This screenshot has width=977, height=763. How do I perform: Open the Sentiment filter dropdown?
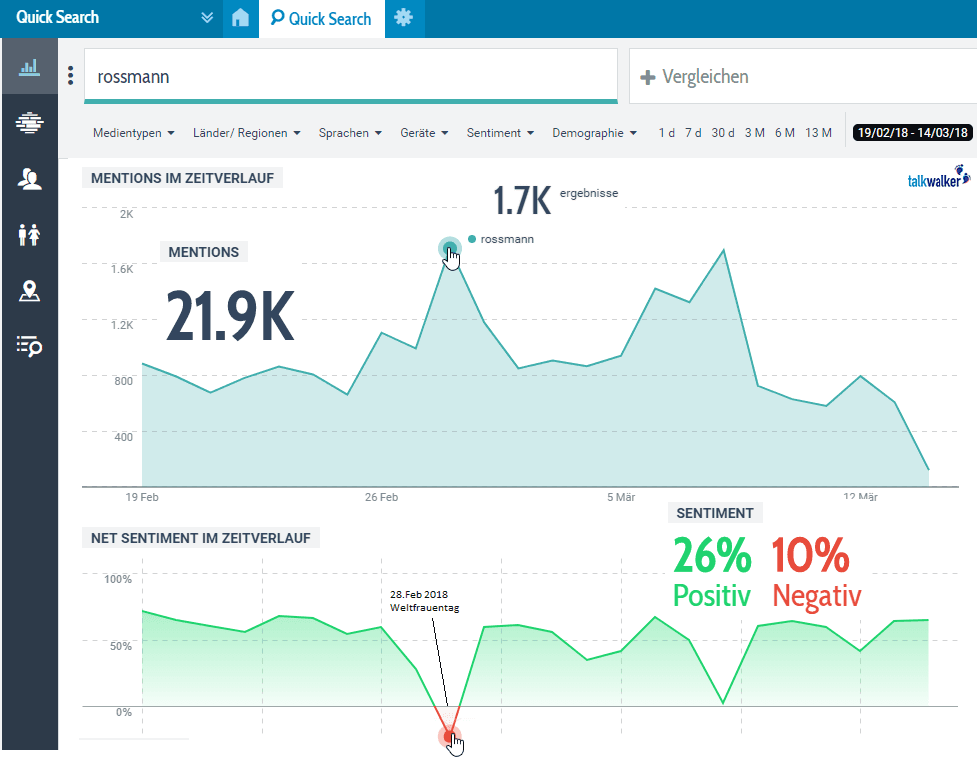click(500, 133)
